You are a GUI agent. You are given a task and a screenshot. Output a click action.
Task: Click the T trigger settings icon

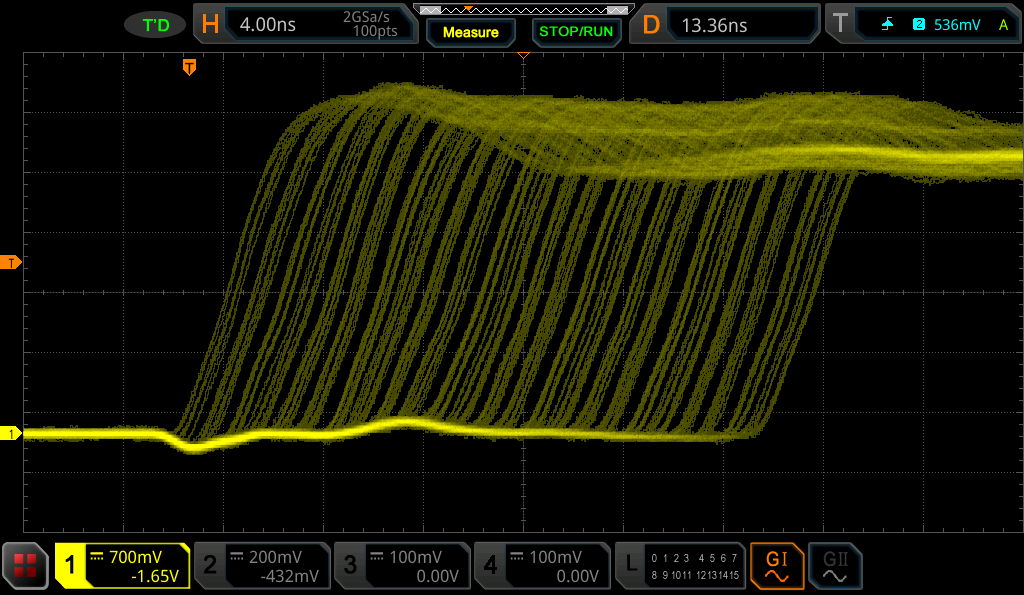(839, 25)
